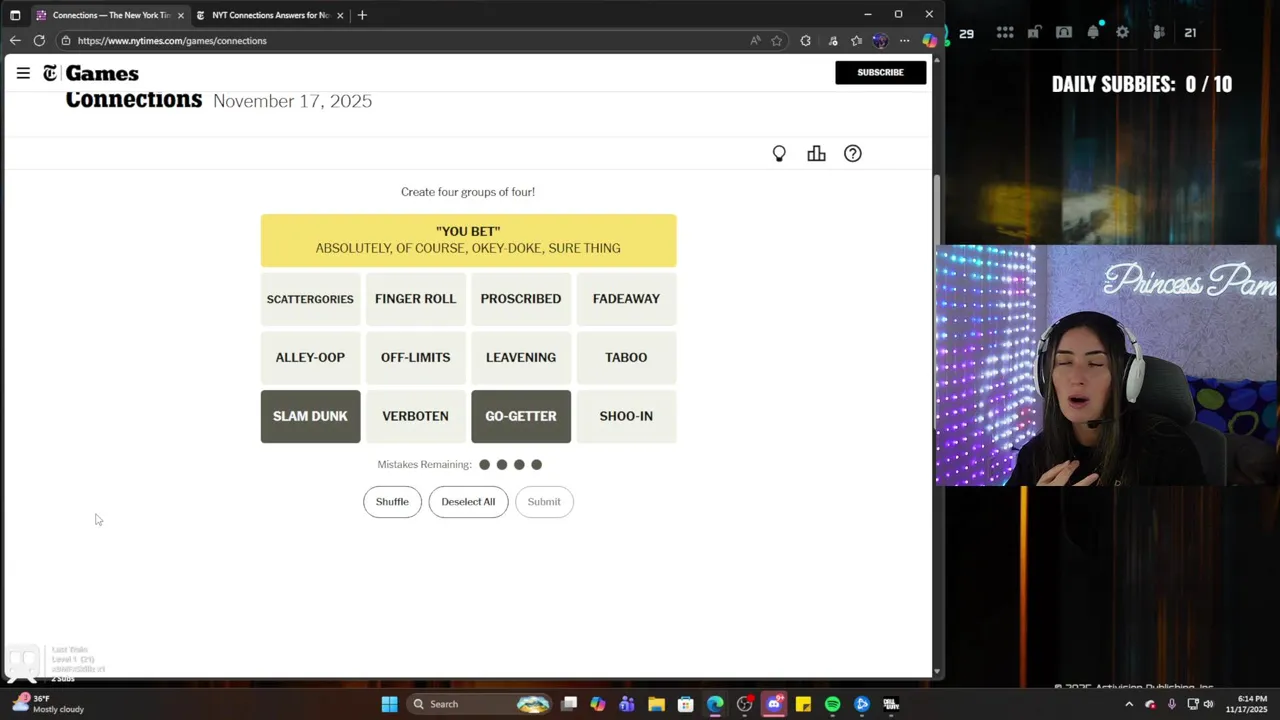Close the NYT Connections Answers tab
The width and height of the screenshot is (1280, 720).
[340, 15]
